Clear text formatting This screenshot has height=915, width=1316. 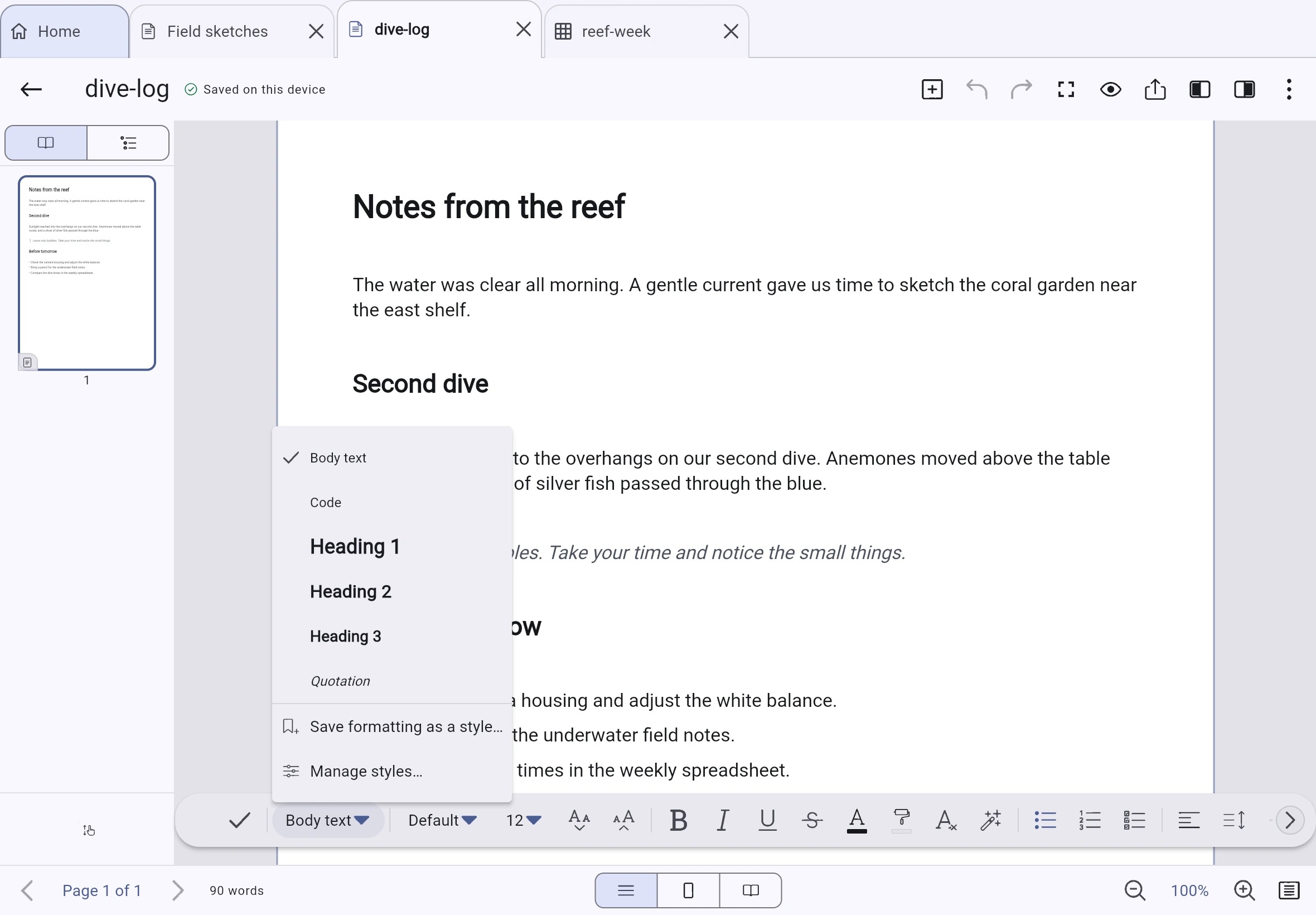click(946, 820)
